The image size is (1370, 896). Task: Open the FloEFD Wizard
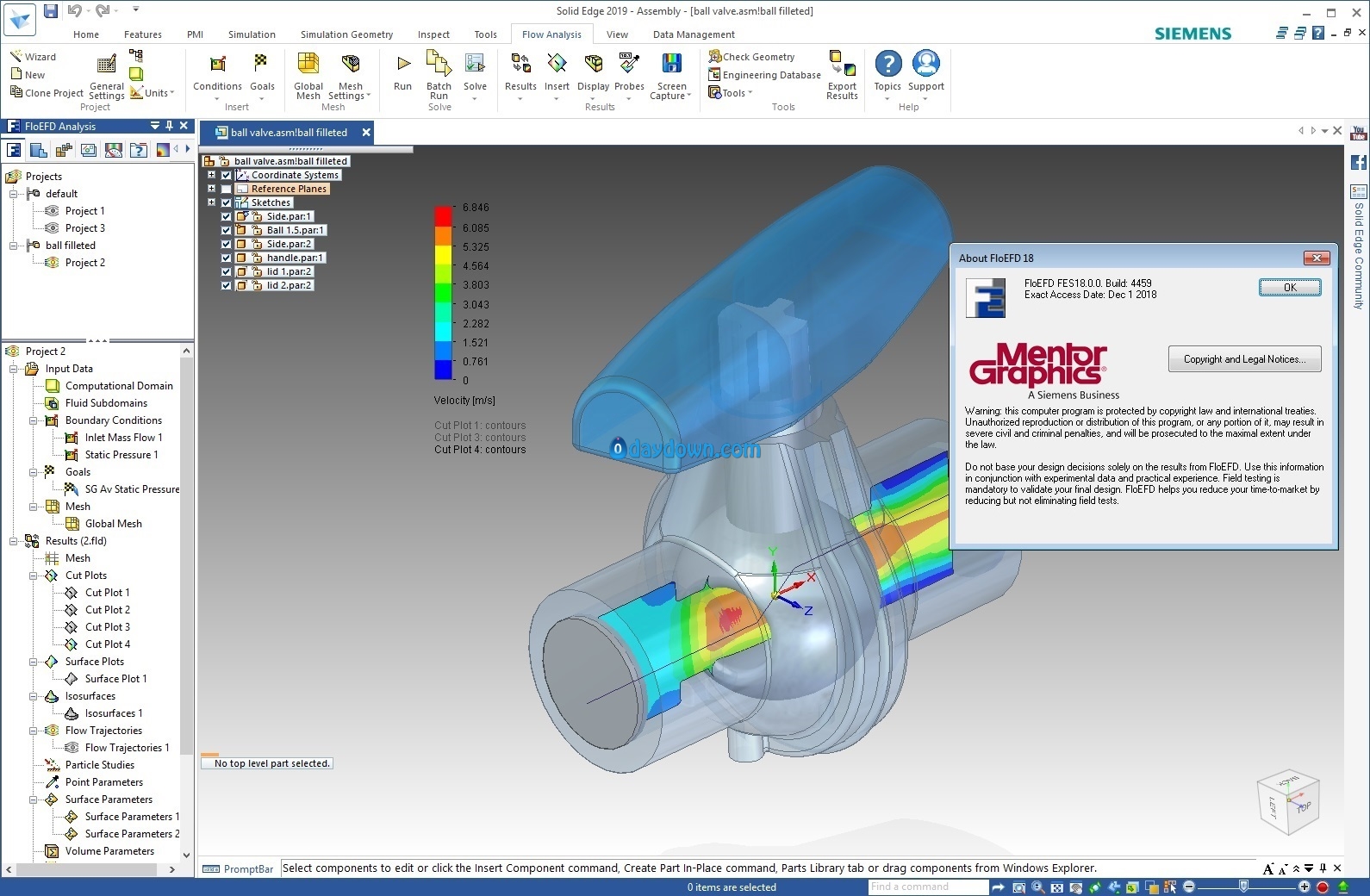(x=33, y=56)
